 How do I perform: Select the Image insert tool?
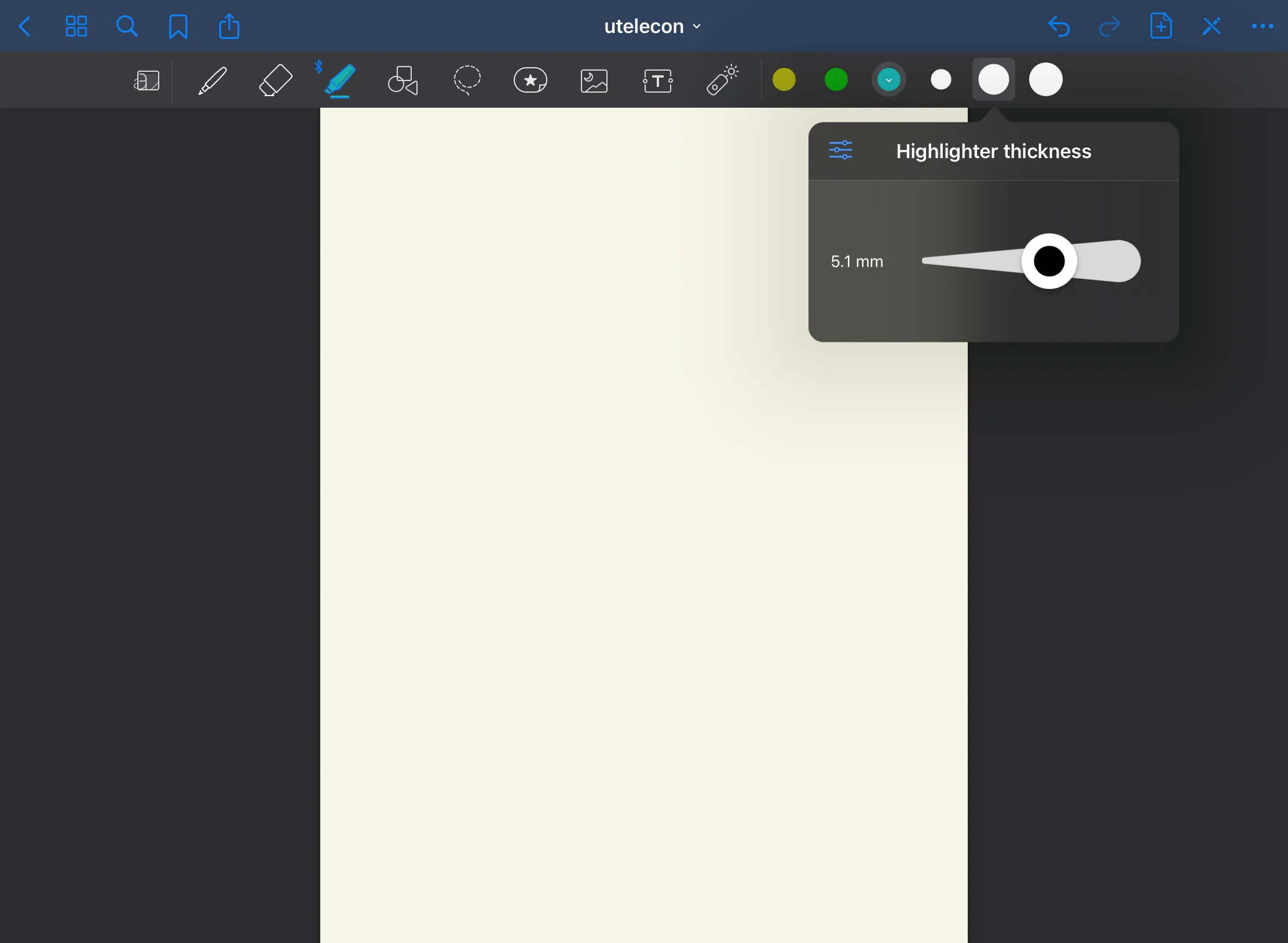[x=594, y=81]
